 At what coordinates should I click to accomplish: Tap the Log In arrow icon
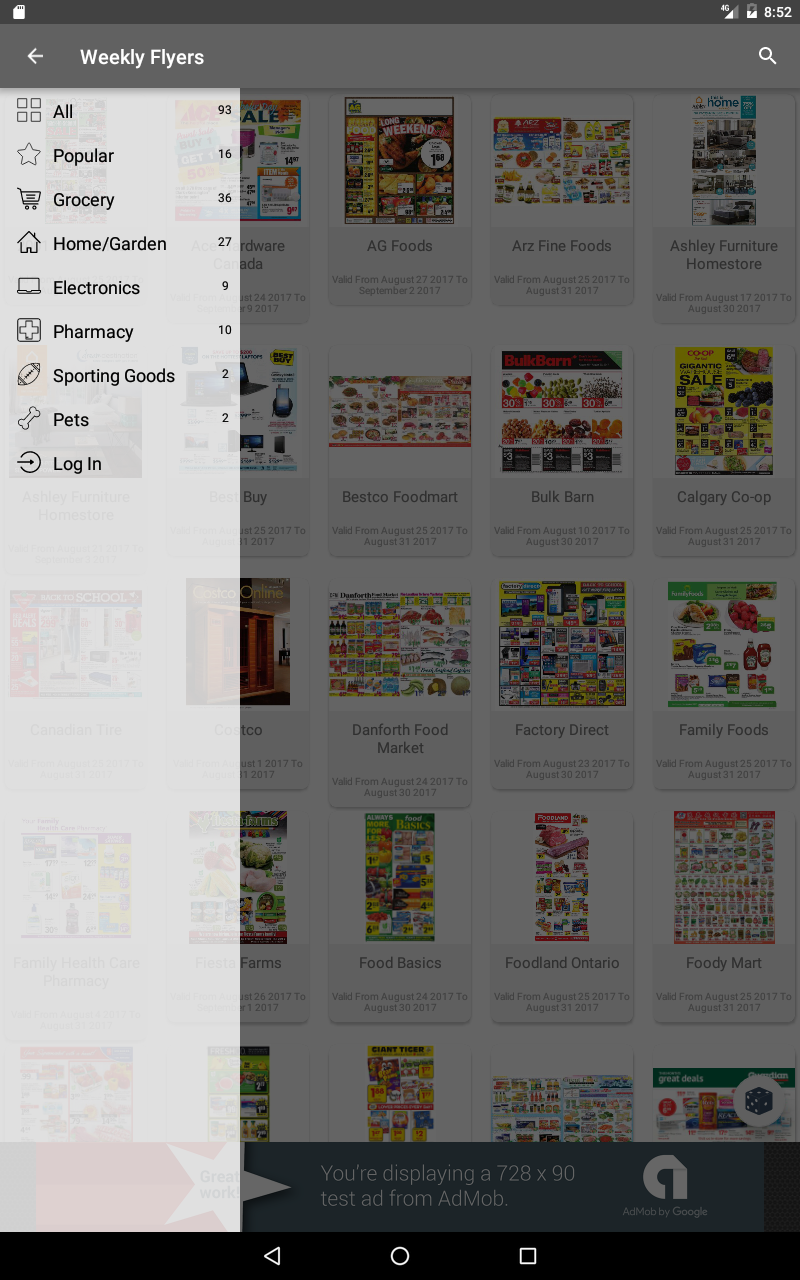tap(29, 463)
